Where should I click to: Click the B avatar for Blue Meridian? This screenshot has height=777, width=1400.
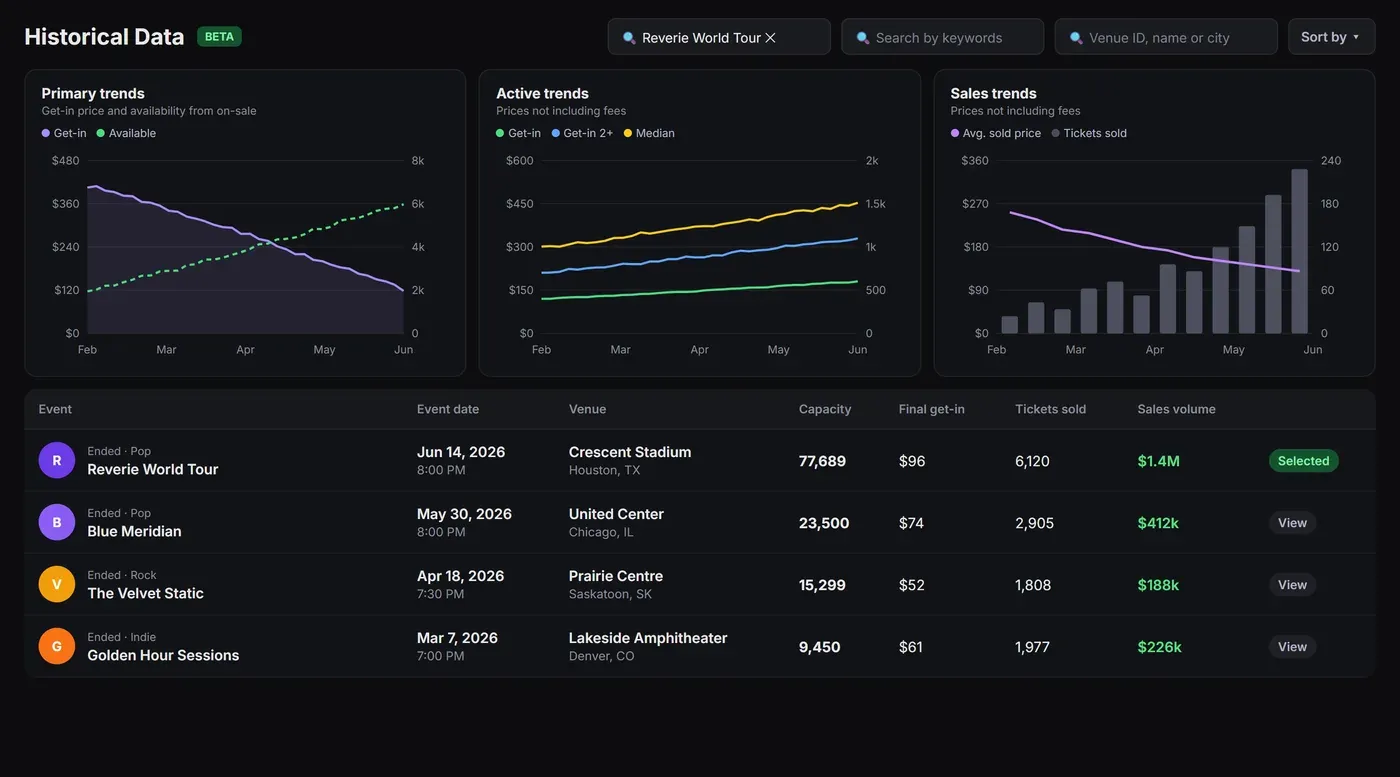57,522
